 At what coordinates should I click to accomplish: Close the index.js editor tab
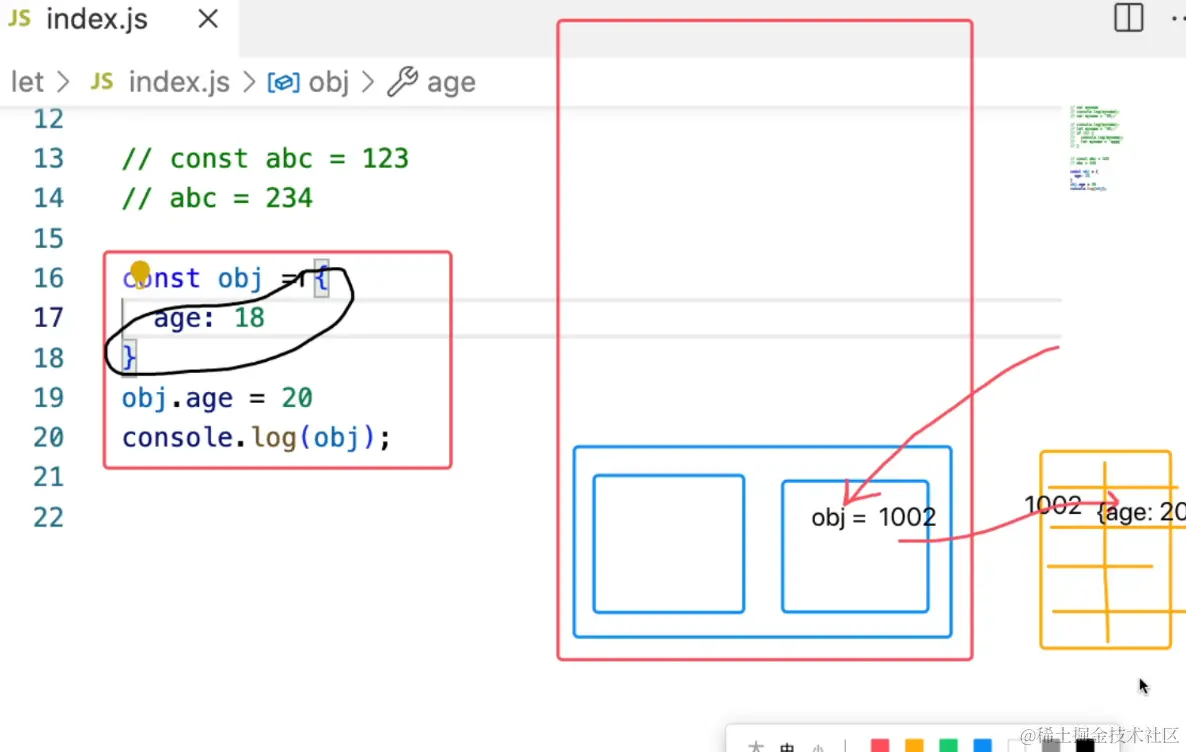tap(208, 19)
